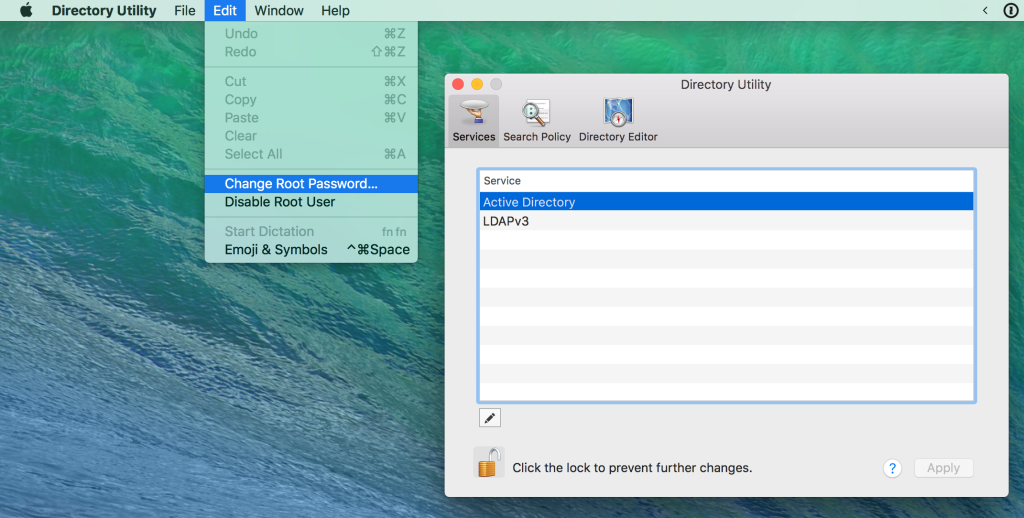Close the Directory Utility window

click(x=458, y=84)
